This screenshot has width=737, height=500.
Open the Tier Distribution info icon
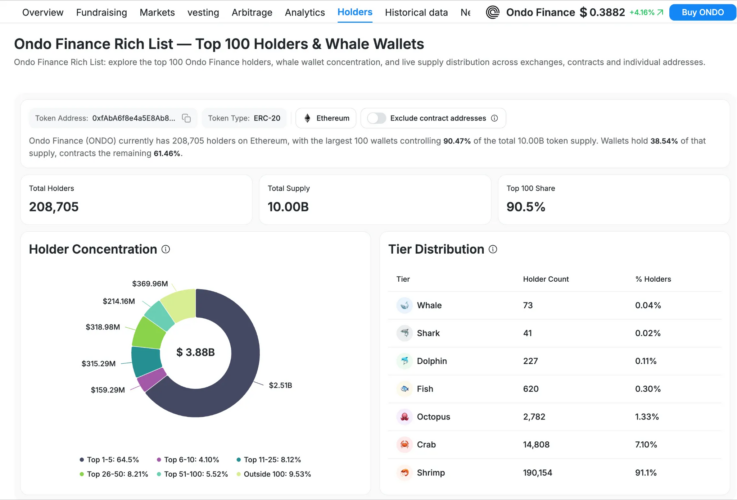(x=493, y=249)
